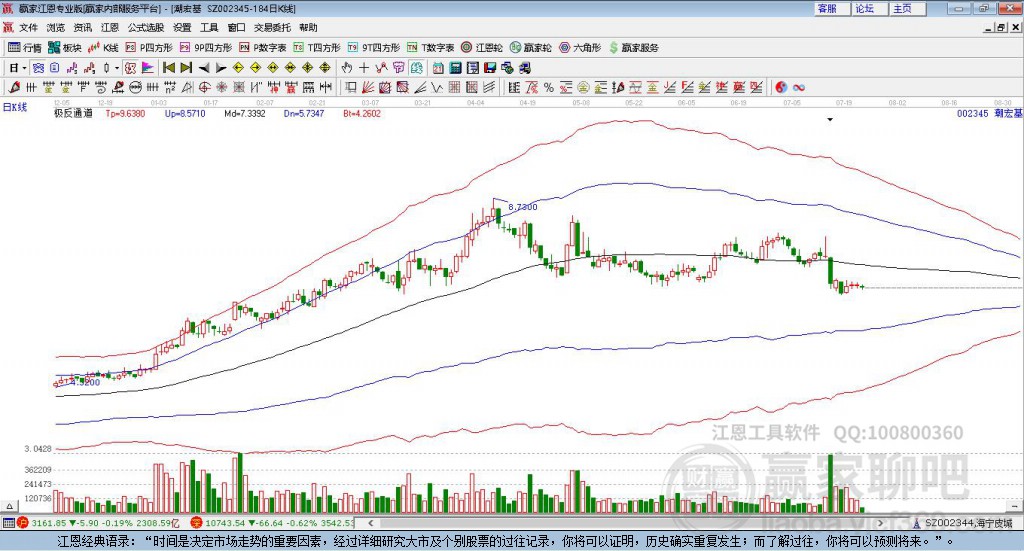Screen dimensions: 1024x551
Task: Select the hand pan tool
Action: coord(347,68)
